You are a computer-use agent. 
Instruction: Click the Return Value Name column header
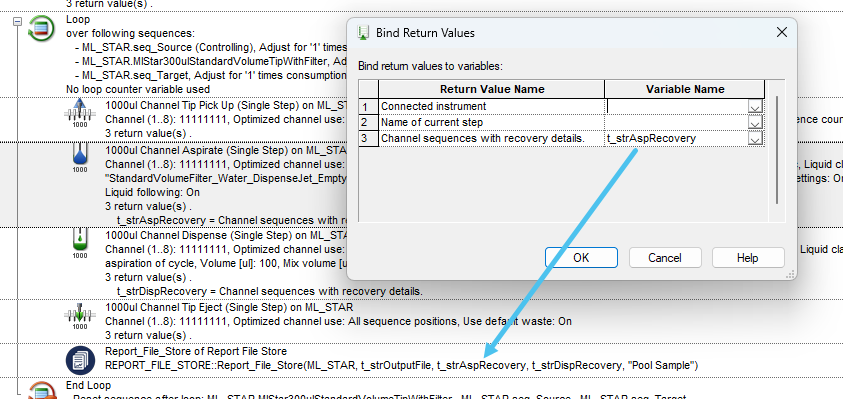(x=492, y=89)
